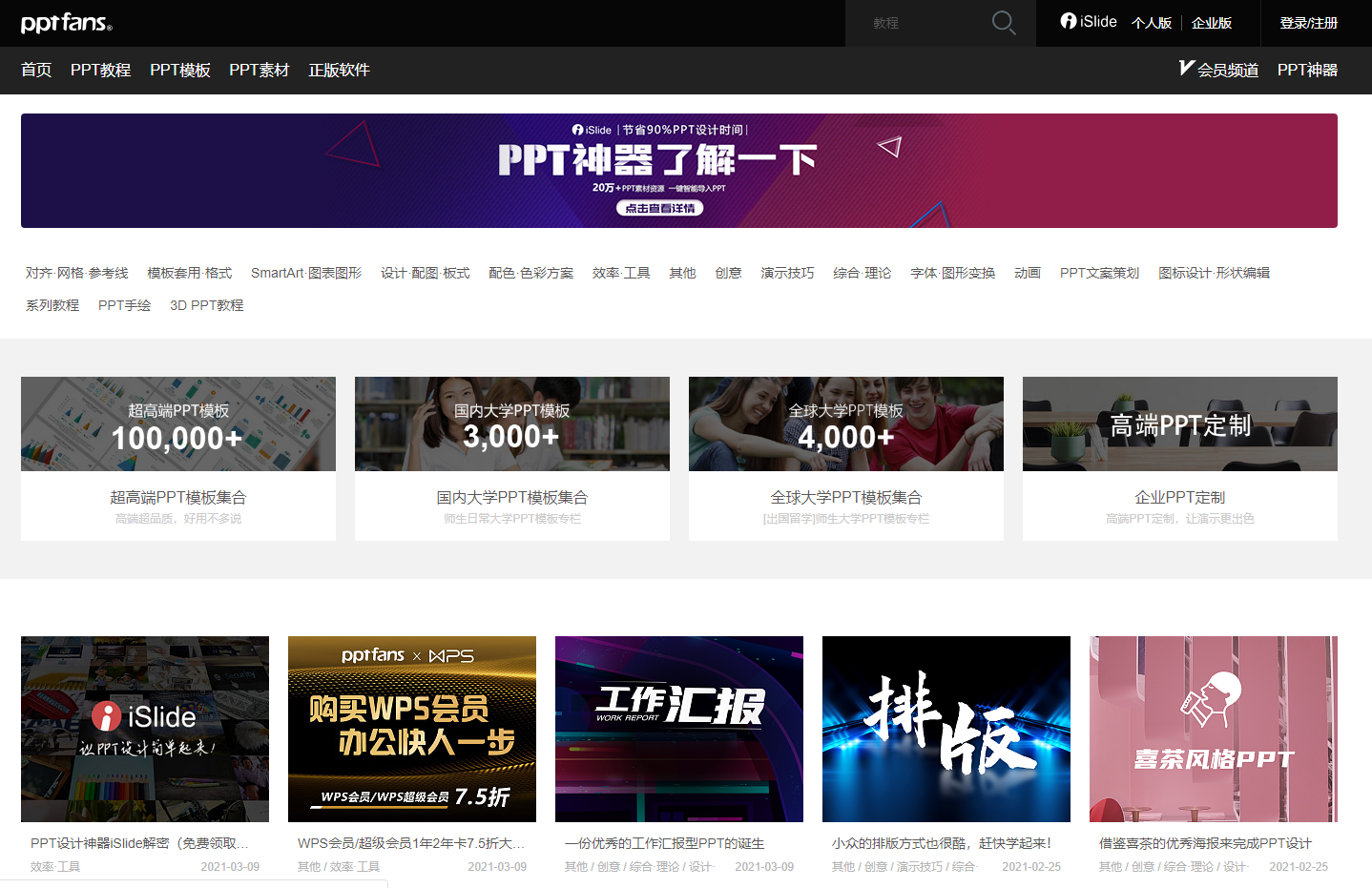Select 配色·色彩方案 category
This screenshot has width=1372, height=888.
click(x=531, y=273)
